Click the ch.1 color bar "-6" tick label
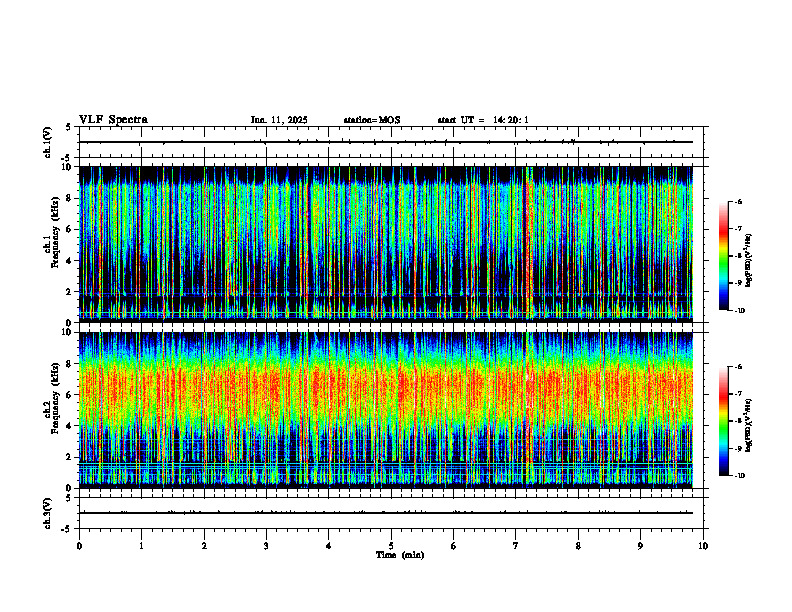Screen dimensions: 792x612 pyautogui.click(x=738, y=201)
